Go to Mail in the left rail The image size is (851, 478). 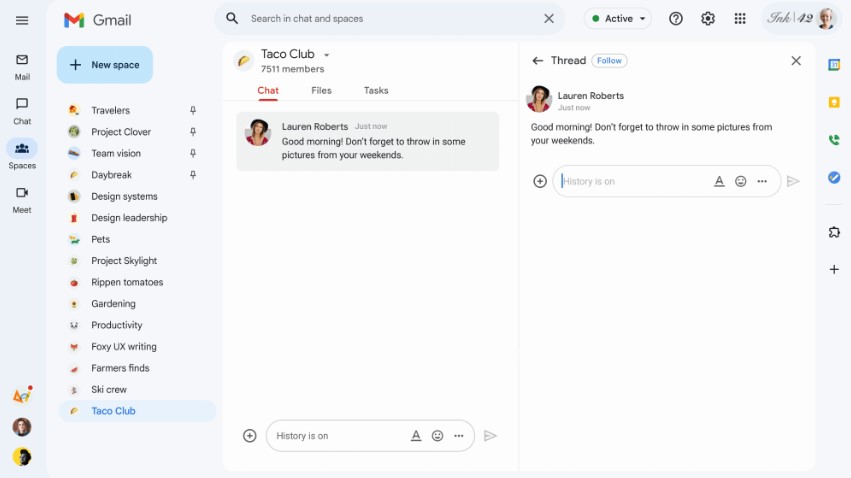[22, 67]
